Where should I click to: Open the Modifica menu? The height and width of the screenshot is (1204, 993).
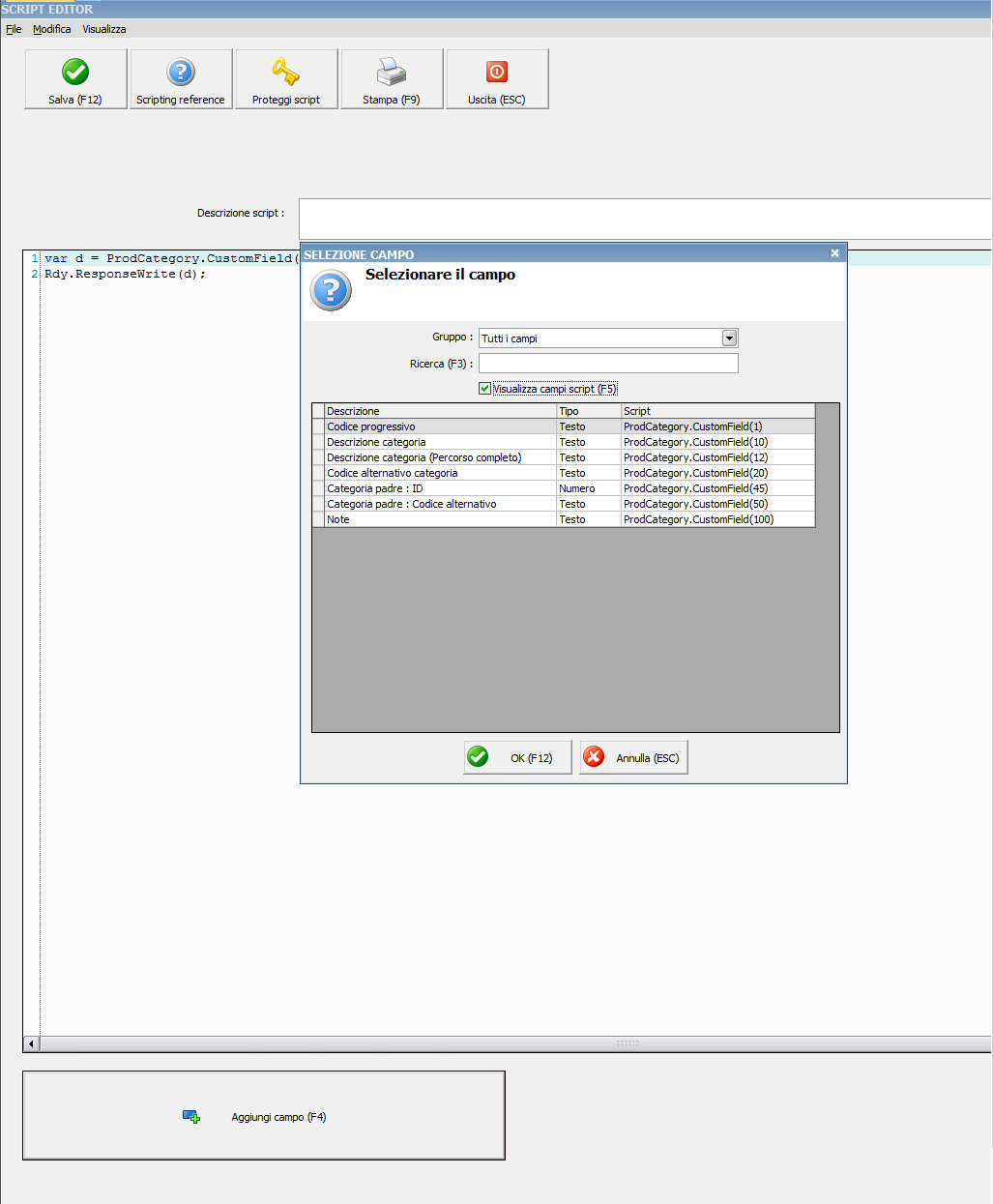point(52,29)
